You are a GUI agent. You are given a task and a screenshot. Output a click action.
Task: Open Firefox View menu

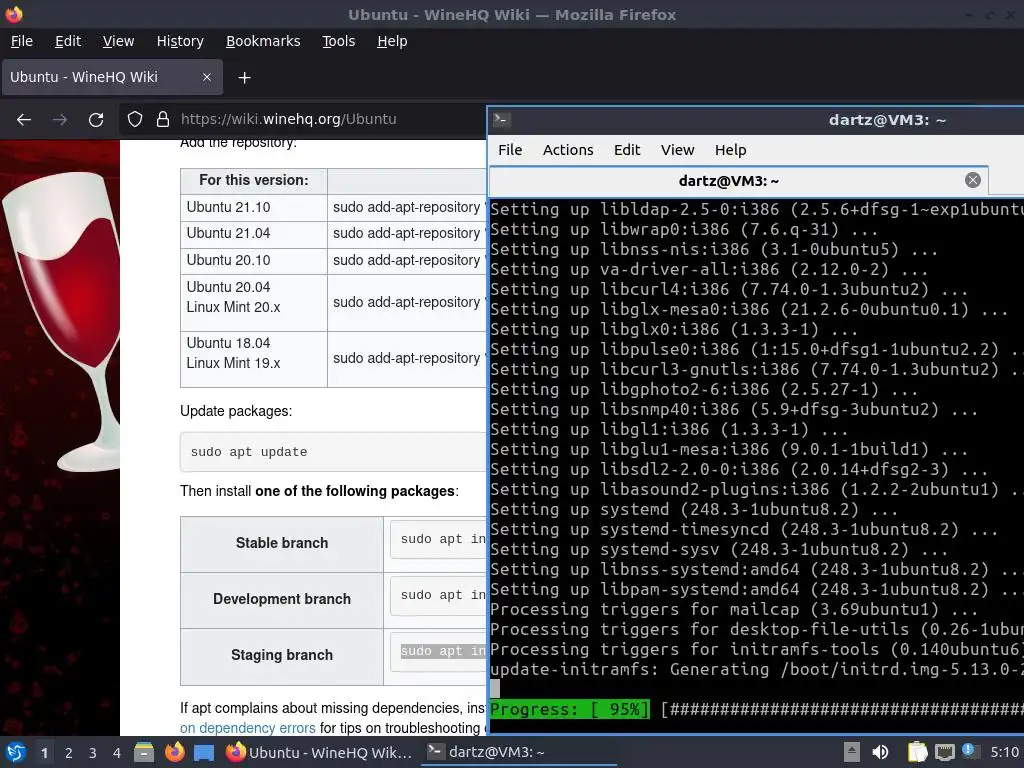118,41
